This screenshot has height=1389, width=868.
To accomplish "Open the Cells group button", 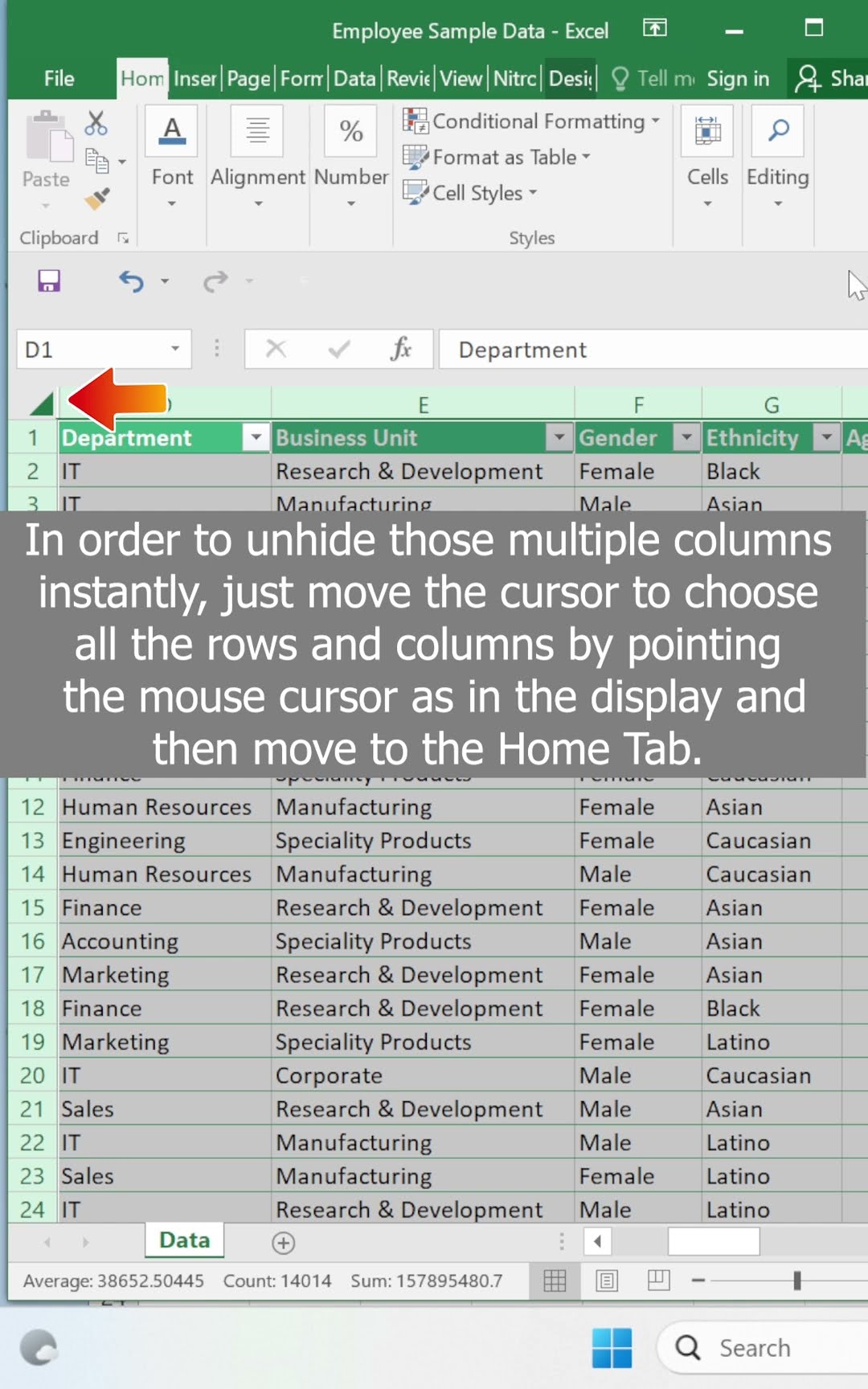I will (x=707, y=157).
